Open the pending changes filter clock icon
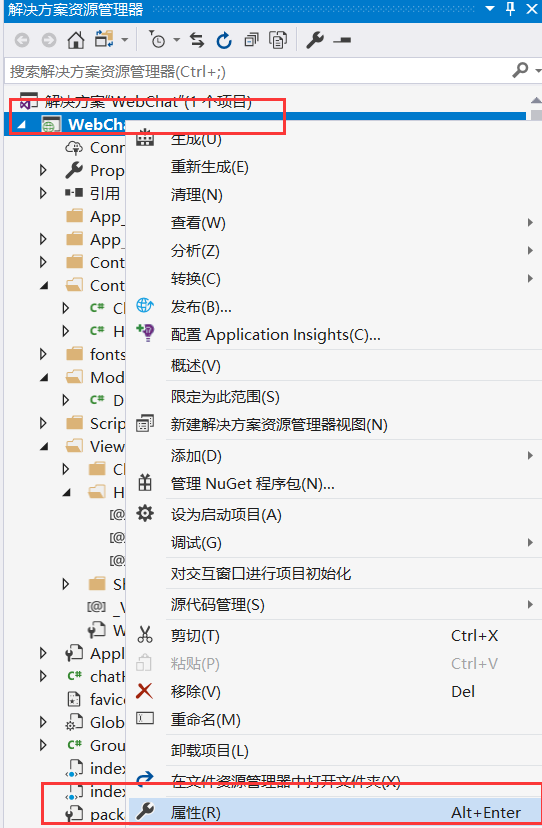The width and height of the screenshot is (542, 828). tap(157, 40)
